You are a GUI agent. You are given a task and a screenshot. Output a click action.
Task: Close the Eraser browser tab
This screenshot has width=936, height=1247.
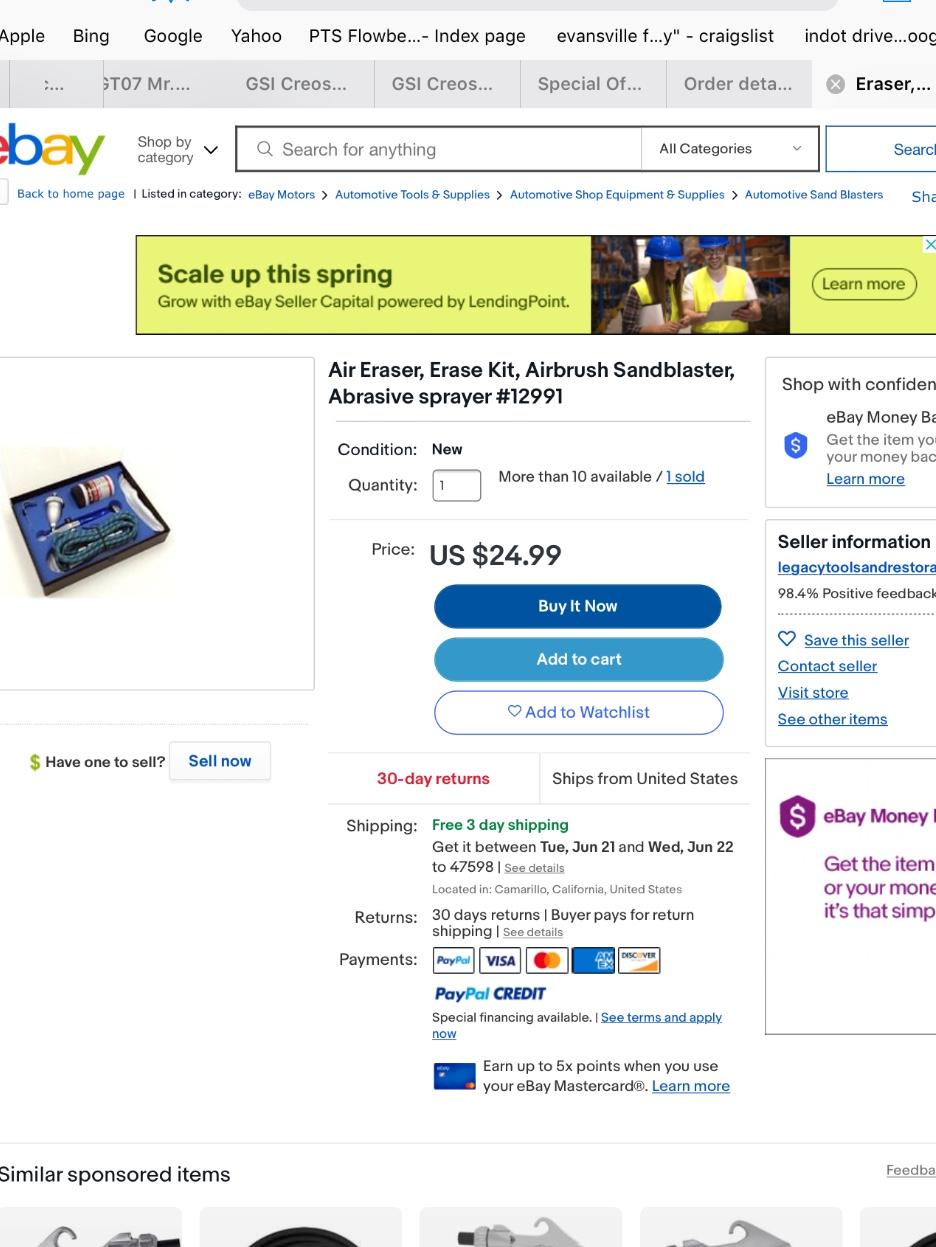point(835,84)
